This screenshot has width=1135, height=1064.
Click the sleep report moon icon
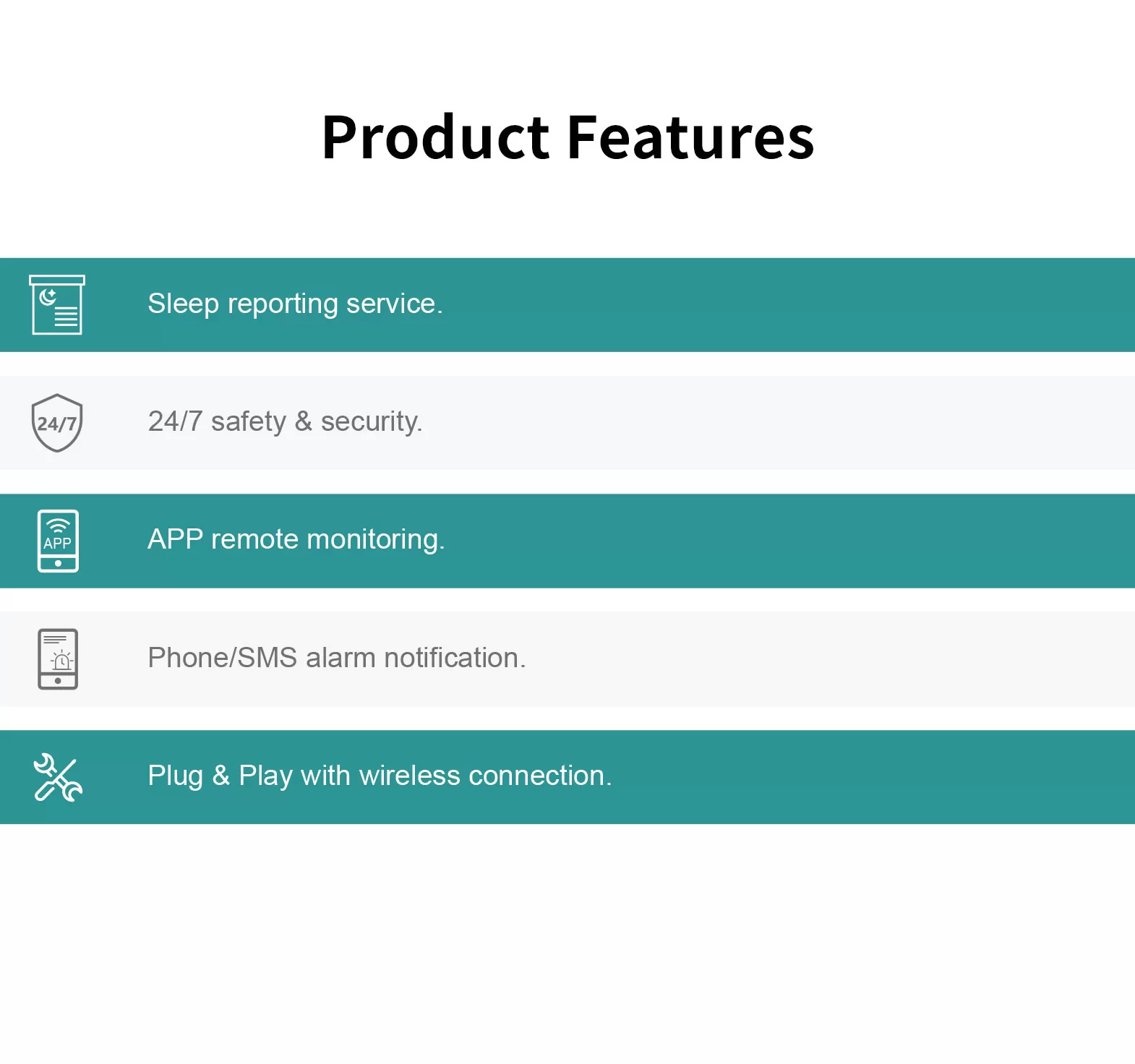pos(57,304)
